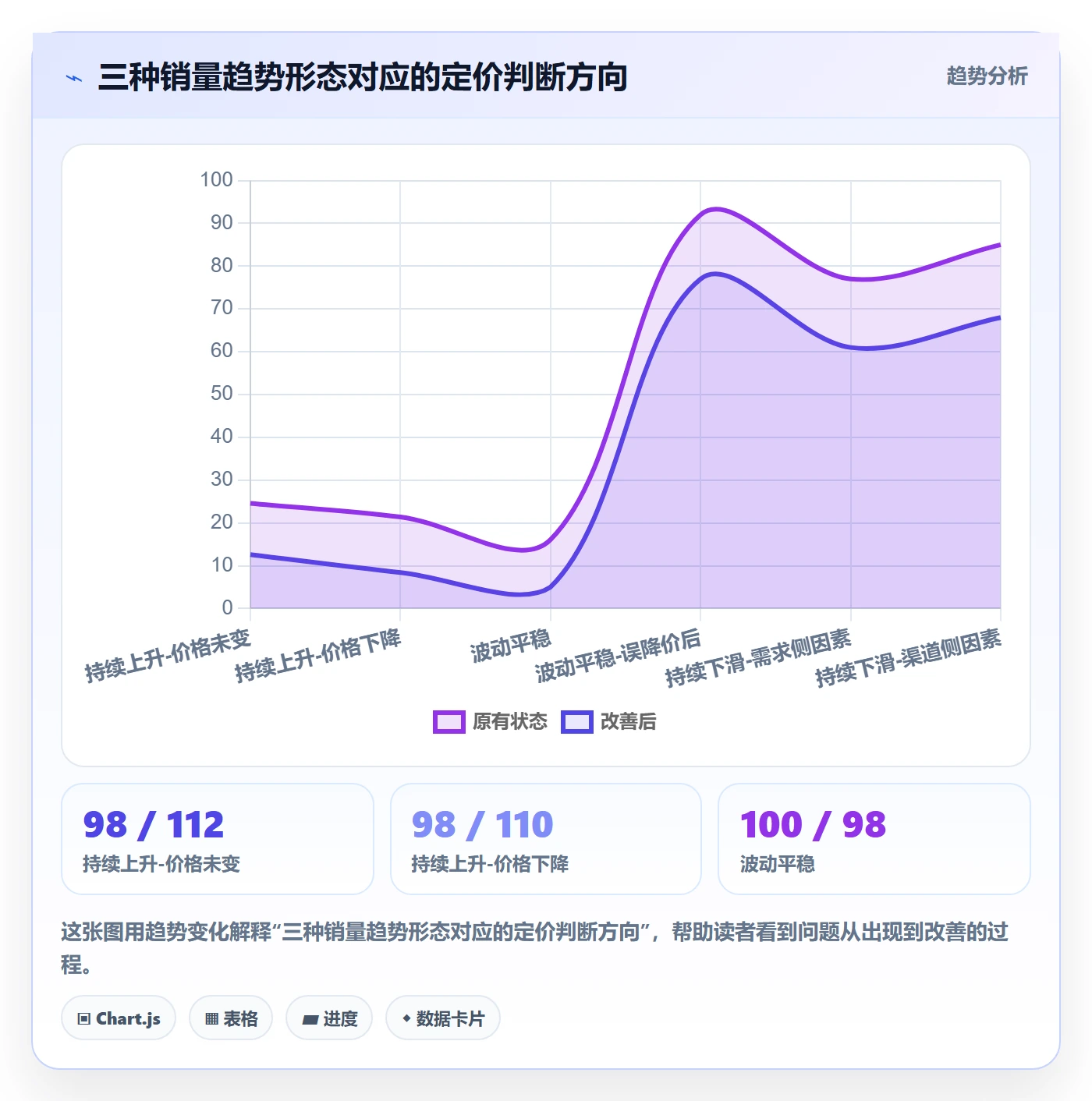Click the 持续上升-价格未变 card caption
Image resolution: width=1092 pixels, height=1101 pixels.
coord(161,864)
